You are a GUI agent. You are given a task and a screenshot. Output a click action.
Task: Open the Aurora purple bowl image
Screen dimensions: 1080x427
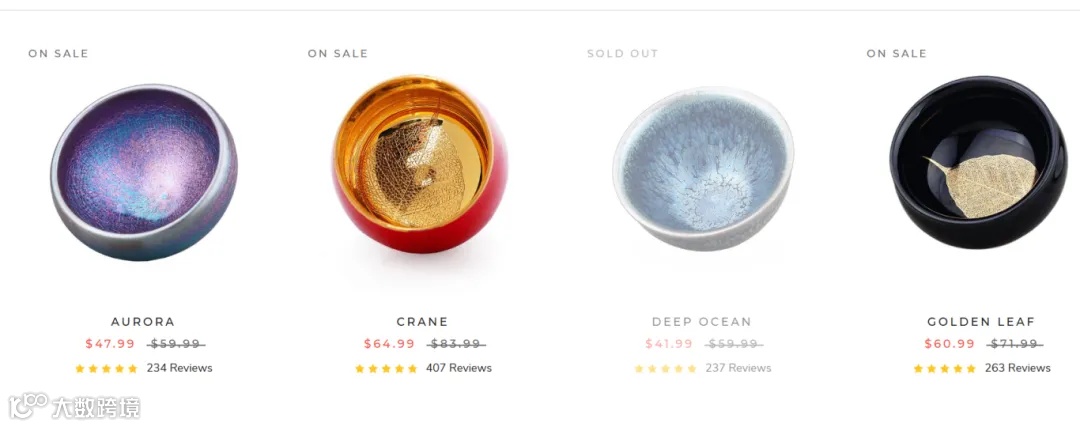[x=143, y=172]
